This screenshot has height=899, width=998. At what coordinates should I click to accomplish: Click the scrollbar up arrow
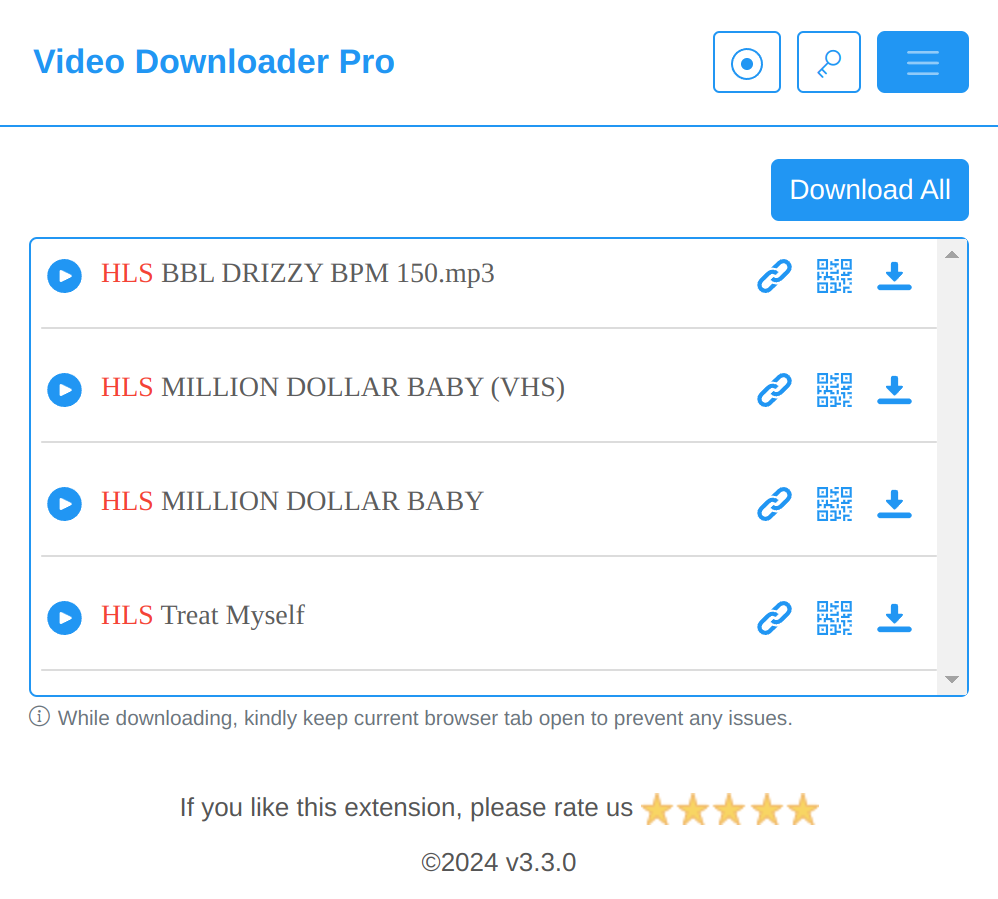952,255
